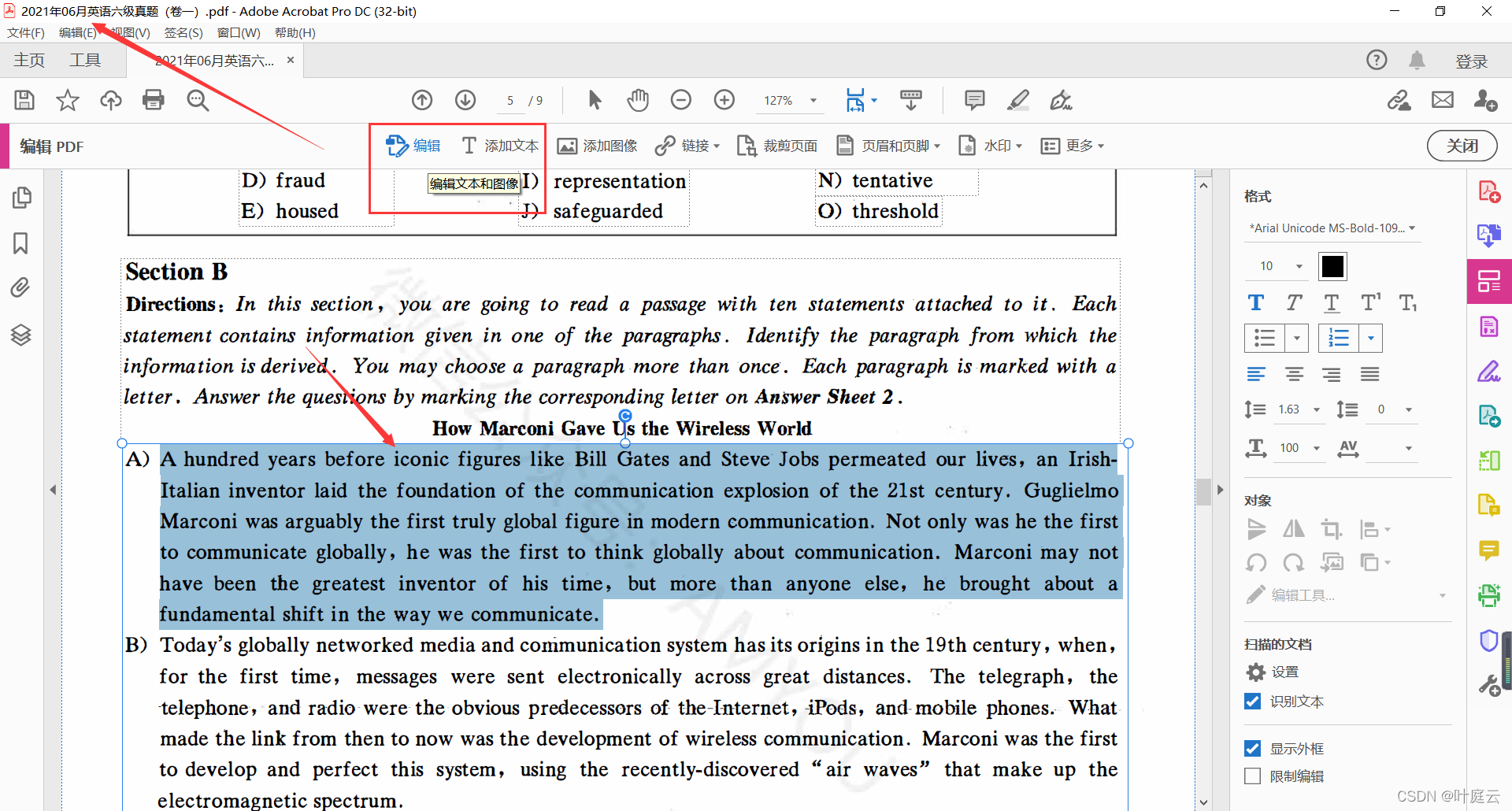Select the hand pan tool

638,100
